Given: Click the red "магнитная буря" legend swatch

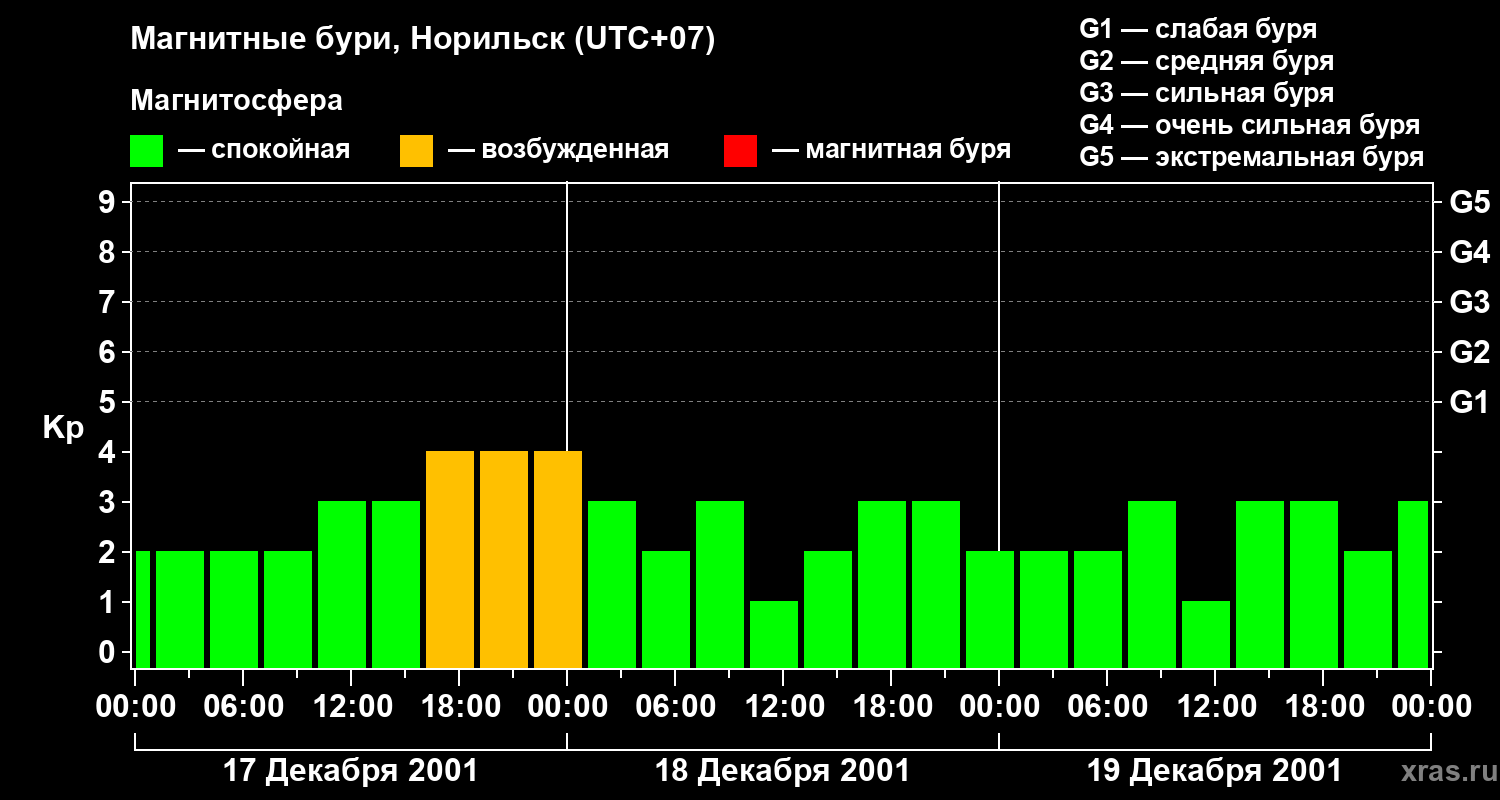Looking at the screenshot, I should [740, 151].
